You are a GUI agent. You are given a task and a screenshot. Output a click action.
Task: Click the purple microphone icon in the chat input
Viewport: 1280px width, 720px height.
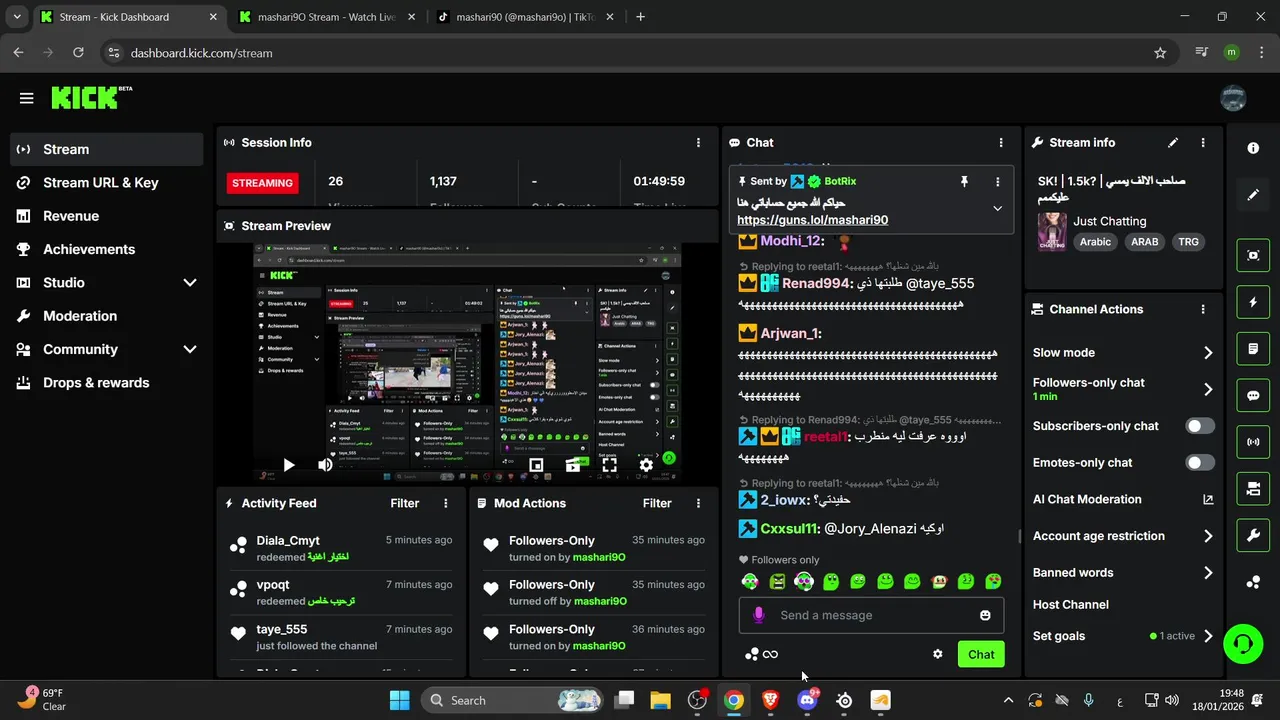pos(759,615)
